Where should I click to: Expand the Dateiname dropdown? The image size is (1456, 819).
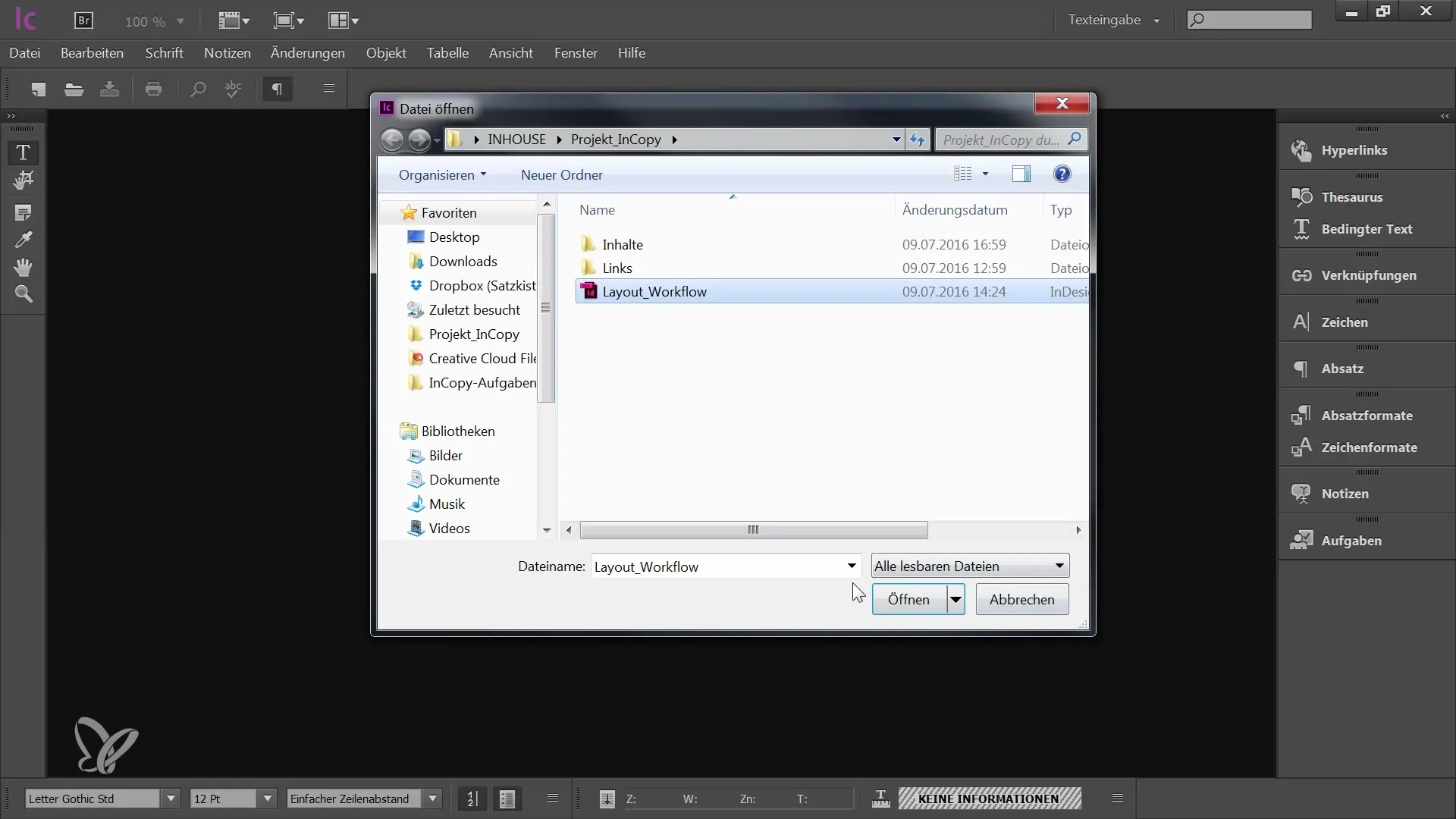click(x=851, y=566)
